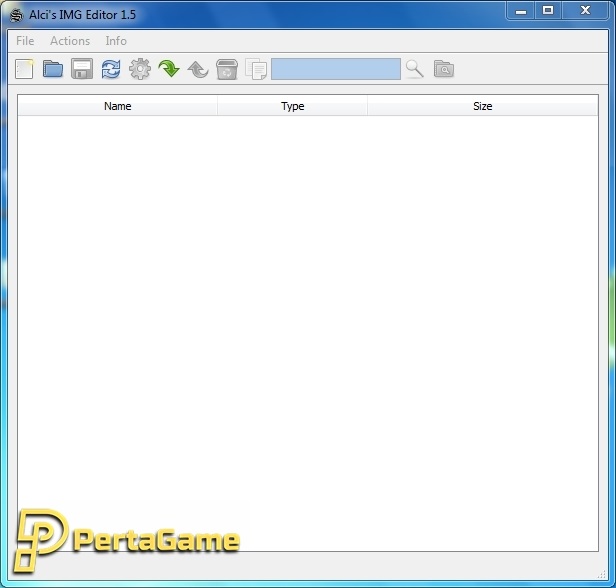Sort list by Type column header
Image resolution: width=616 pixels, height=588 pixels.
click(x=293, y=106)
